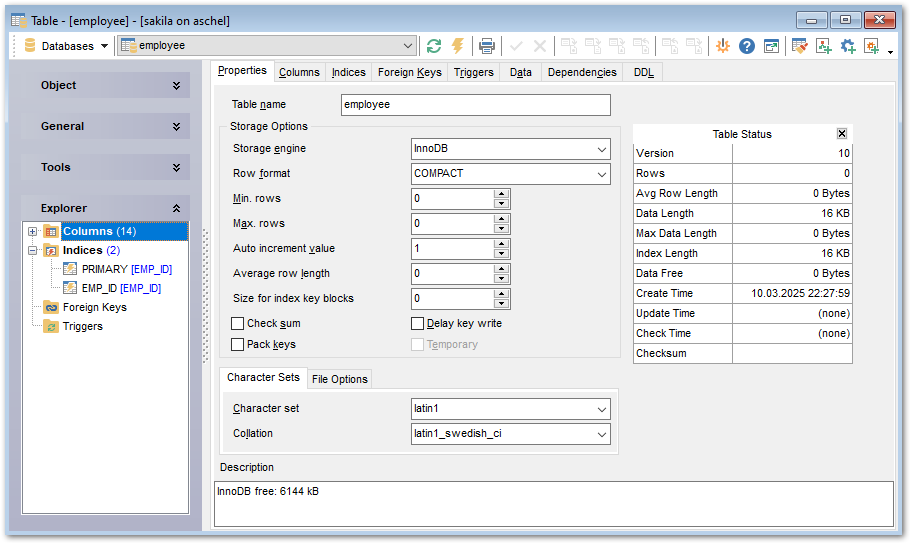Click the Table name input field
This screenshot has height=544, width=911.
pyautogui.click(x=475, y=105)
